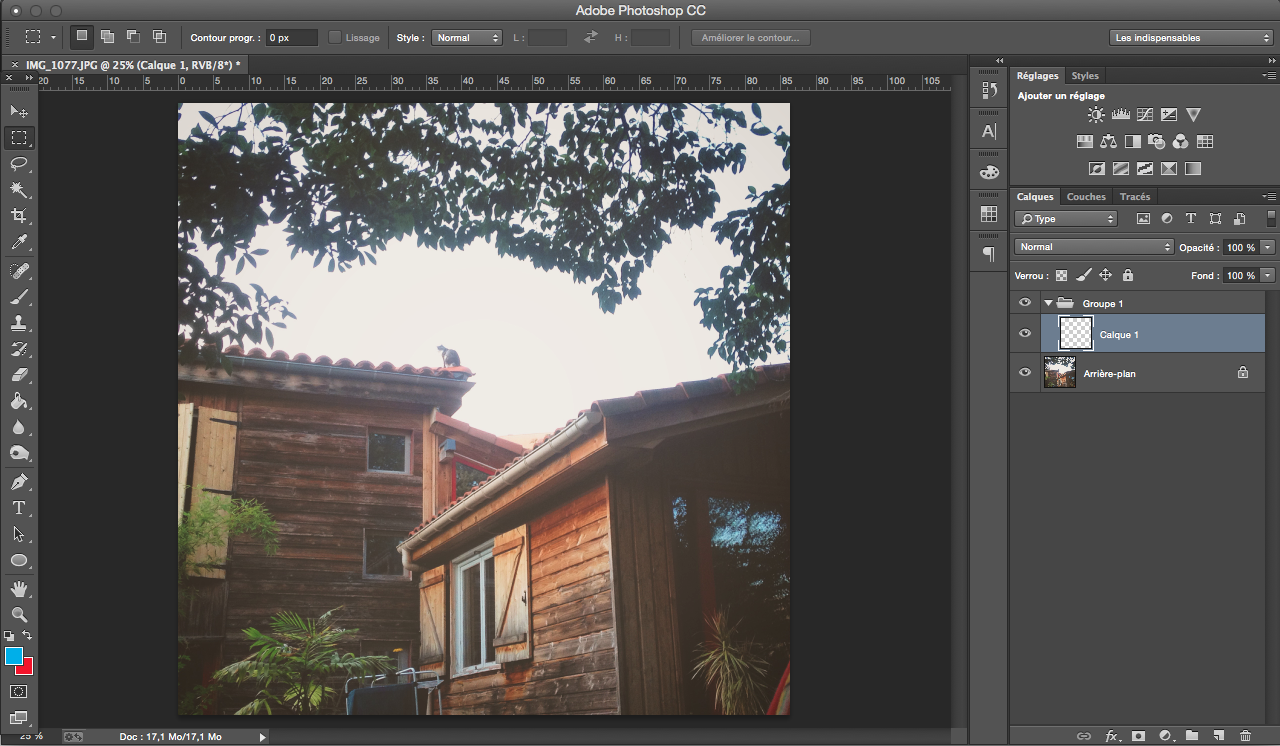The image size is (1280, 746).
Task: Select the Magic Wand tool
Action: 19,189
